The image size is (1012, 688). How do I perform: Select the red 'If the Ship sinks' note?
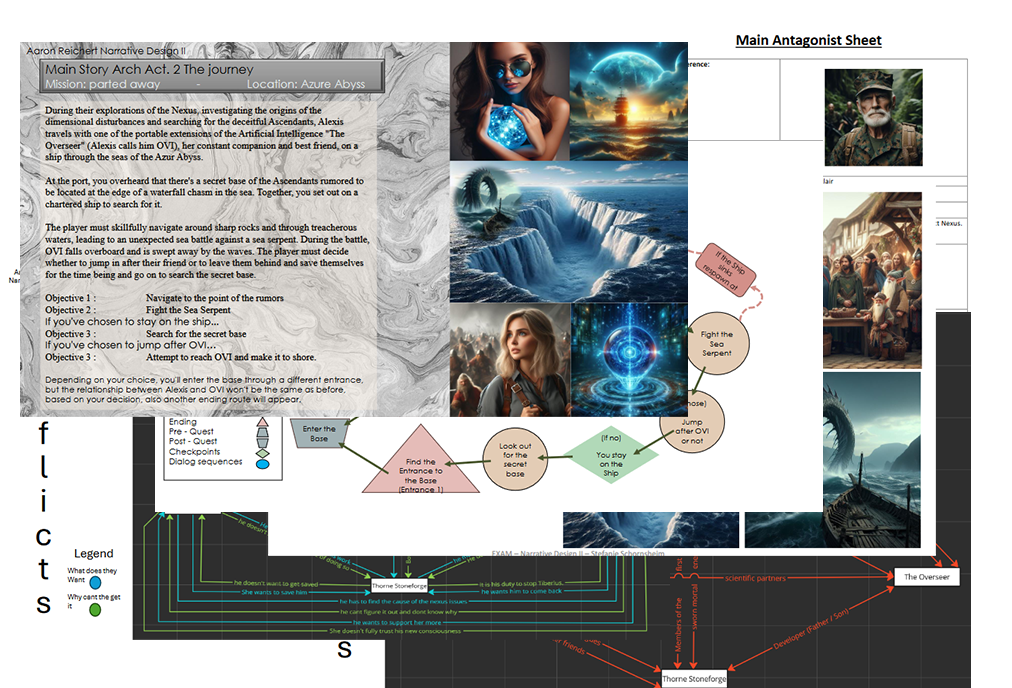click(724, 270)
